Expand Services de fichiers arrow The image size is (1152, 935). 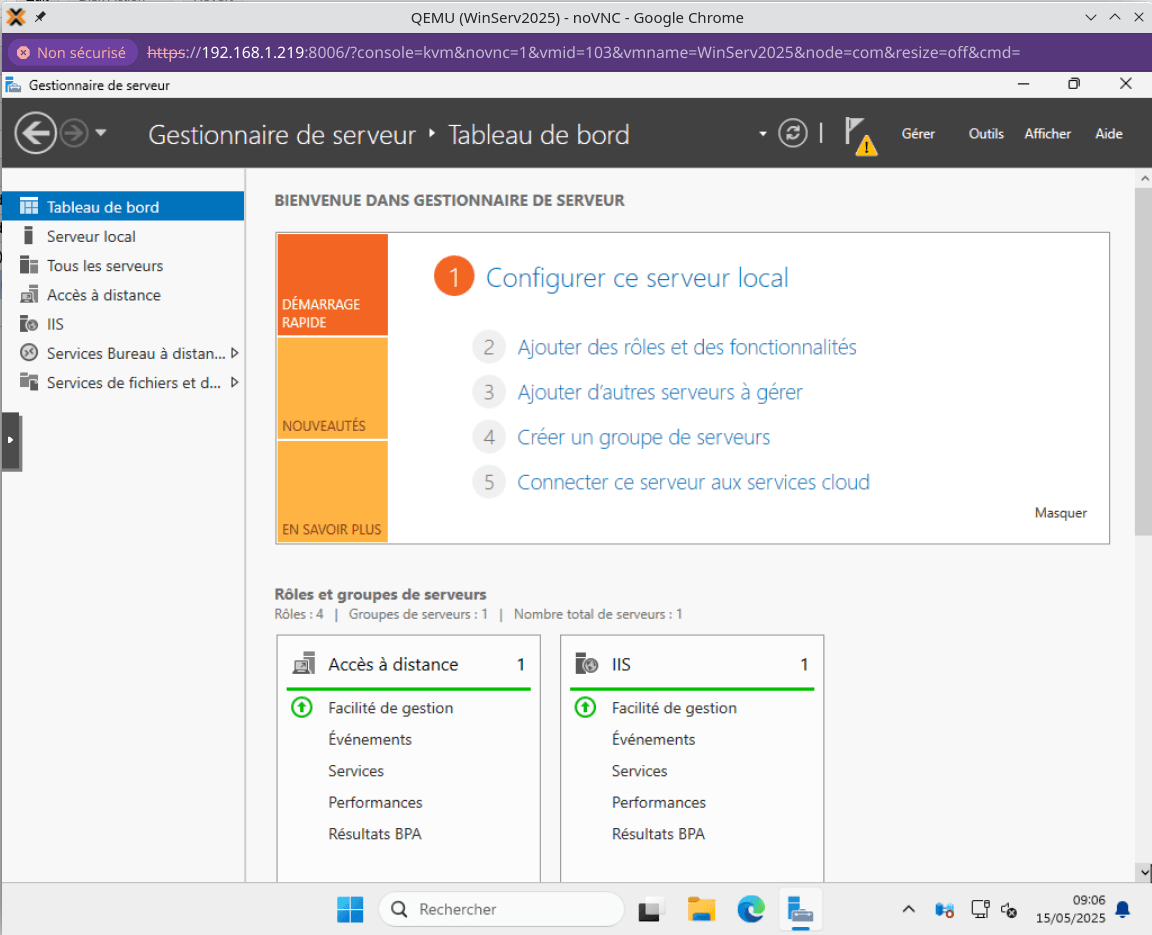tap(234, 382)
